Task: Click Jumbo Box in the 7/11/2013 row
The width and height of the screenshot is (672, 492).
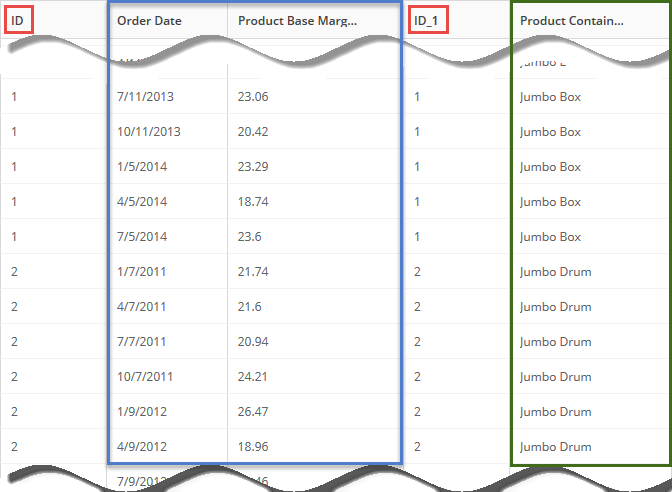Action: (550, 97)
